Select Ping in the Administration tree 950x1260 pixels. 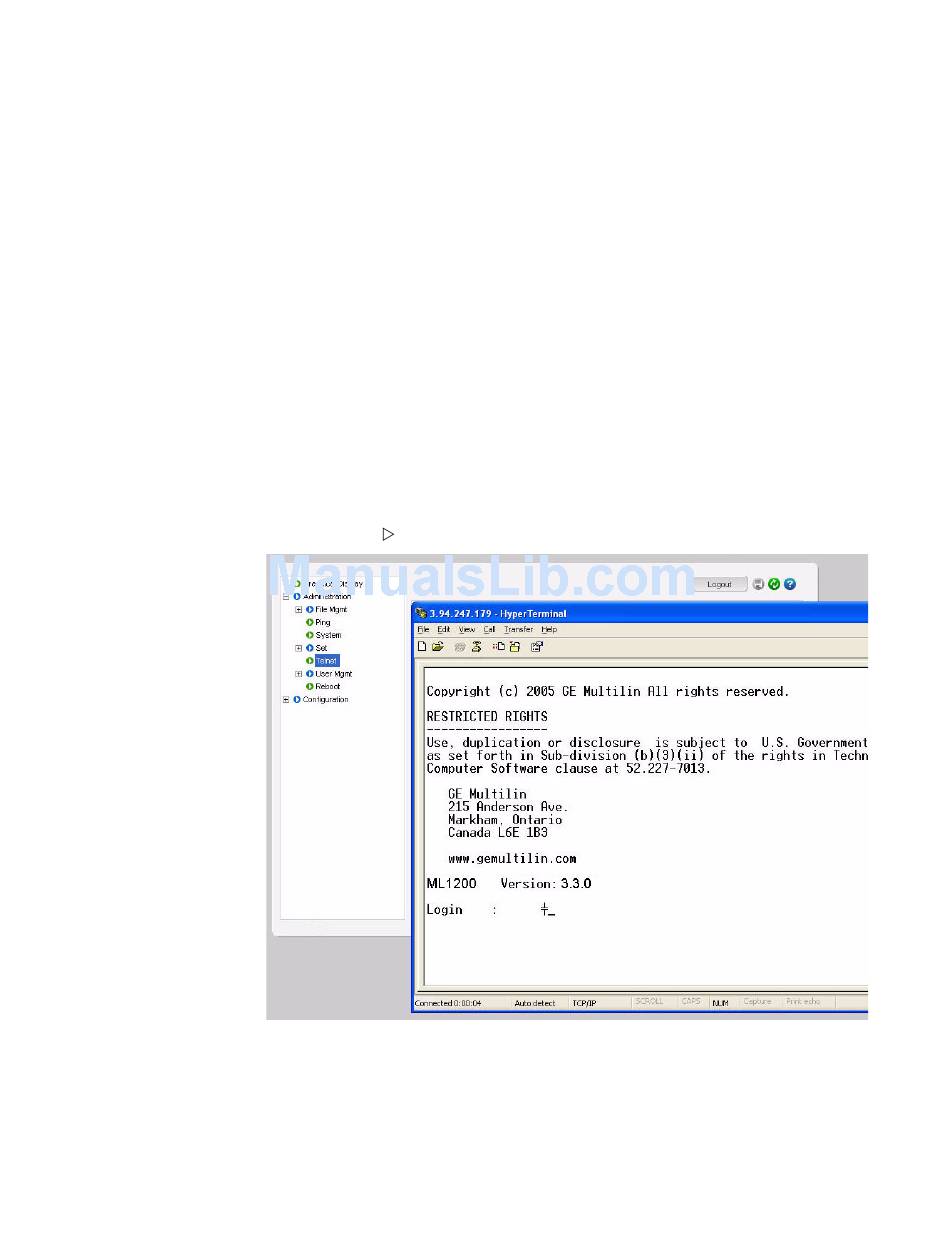click(323, 622)
